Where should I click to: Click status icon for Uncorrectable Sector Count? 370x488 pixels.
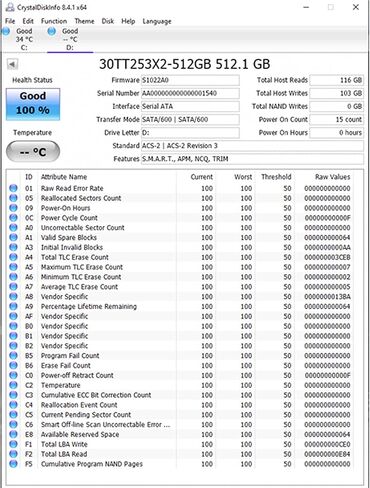point(13,227)
